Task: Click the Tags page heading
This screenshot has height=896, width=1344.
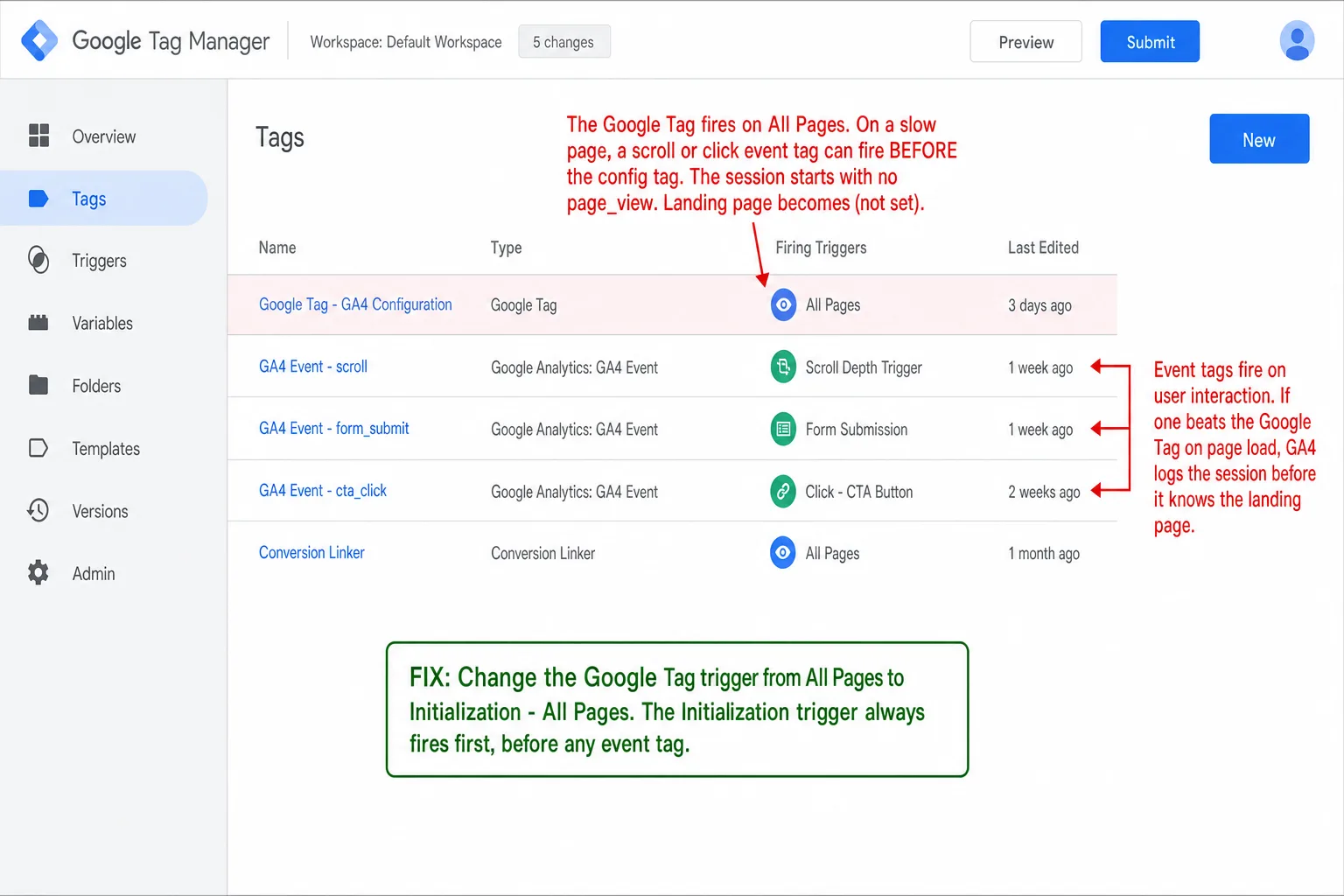Action: point(280,137)
